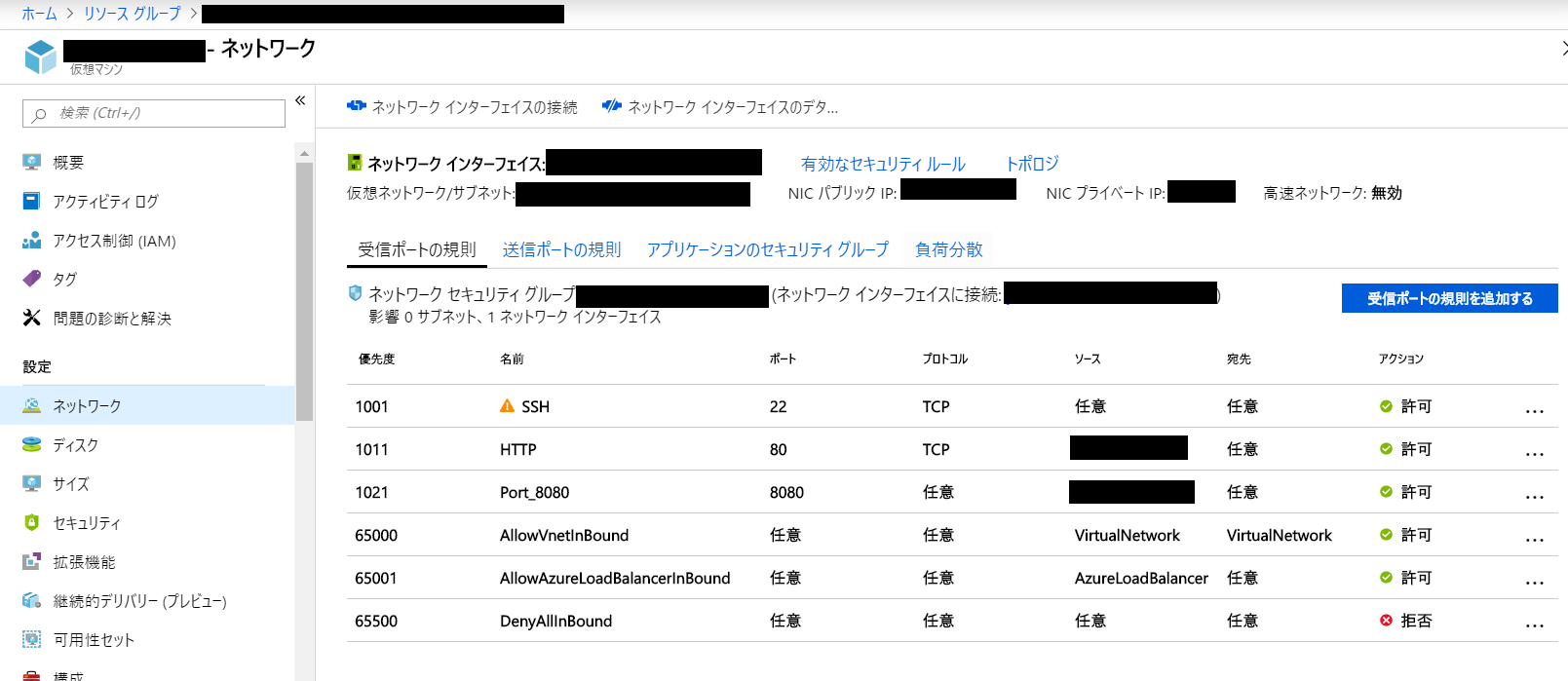Select the AllowAzureLoadBalancerInBound rule name
The height and width of the screenshot is (681, 1568).
(615, 578)
